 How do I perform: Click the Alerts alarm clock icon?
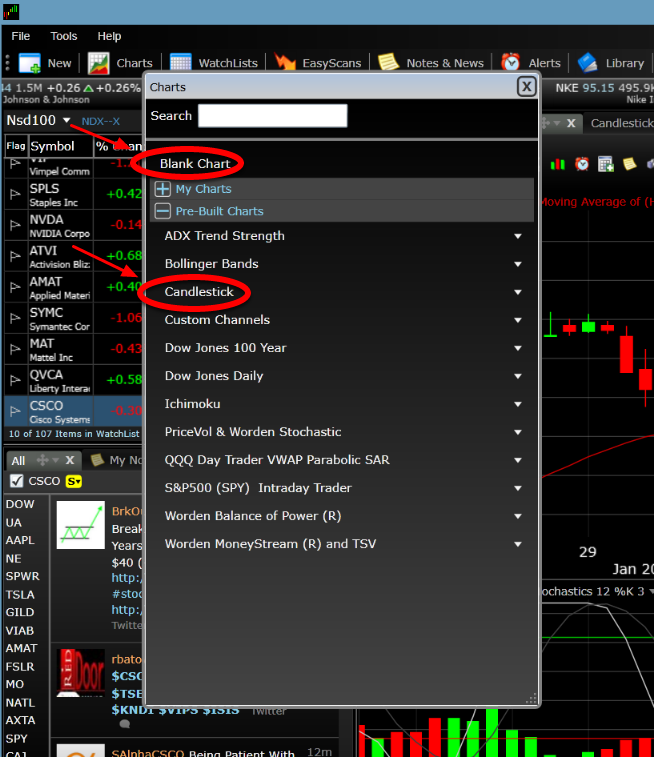tap(511, 62)
